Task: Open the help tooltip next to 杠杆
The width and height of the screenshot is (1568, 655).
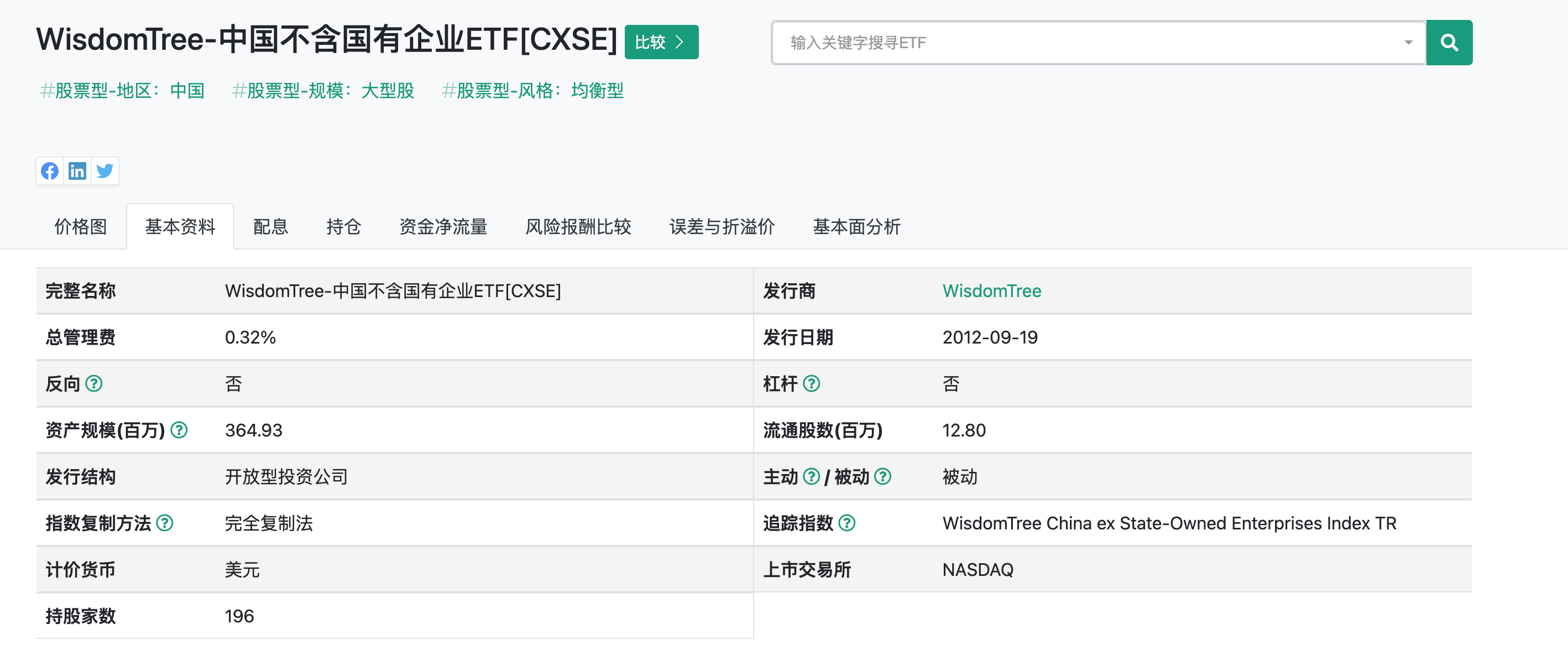Action: 813,384
